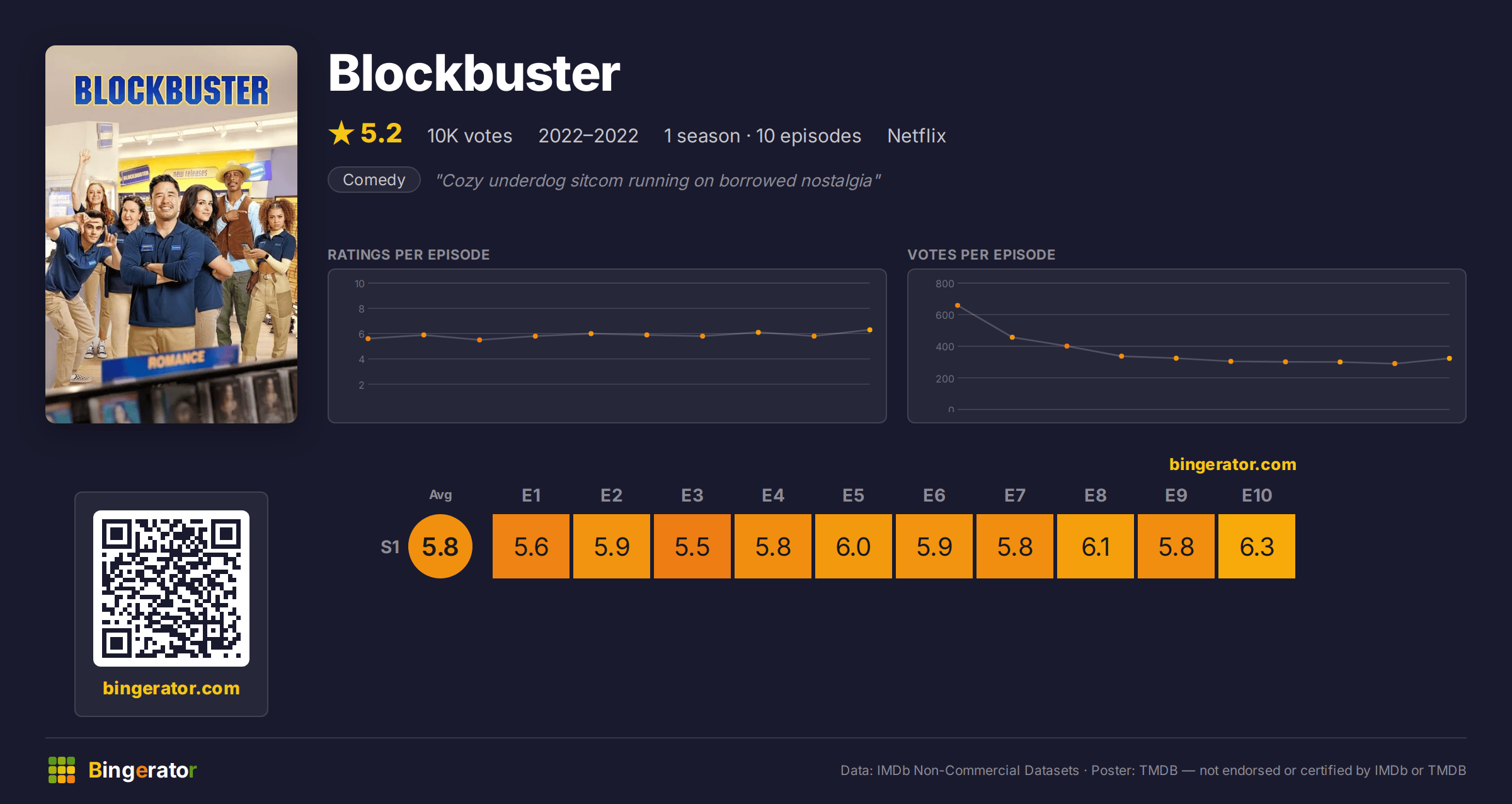Click the E2 column header
Viewport: 1512px width, 804px height.
[x=612, y=495]
